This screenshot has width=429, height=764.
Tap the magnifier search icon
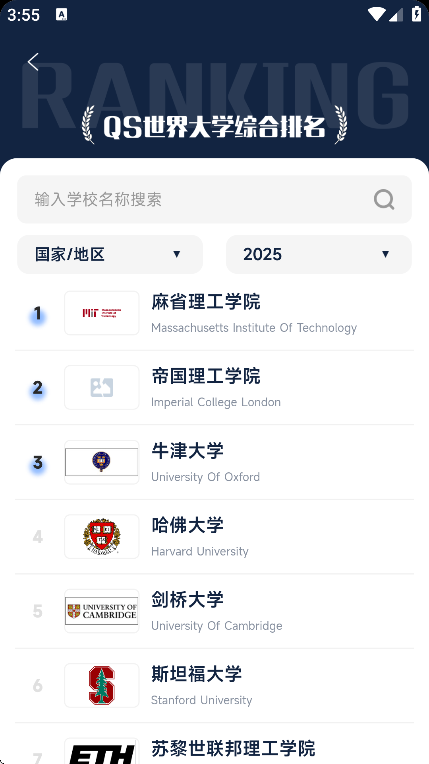tap(384, 199)
